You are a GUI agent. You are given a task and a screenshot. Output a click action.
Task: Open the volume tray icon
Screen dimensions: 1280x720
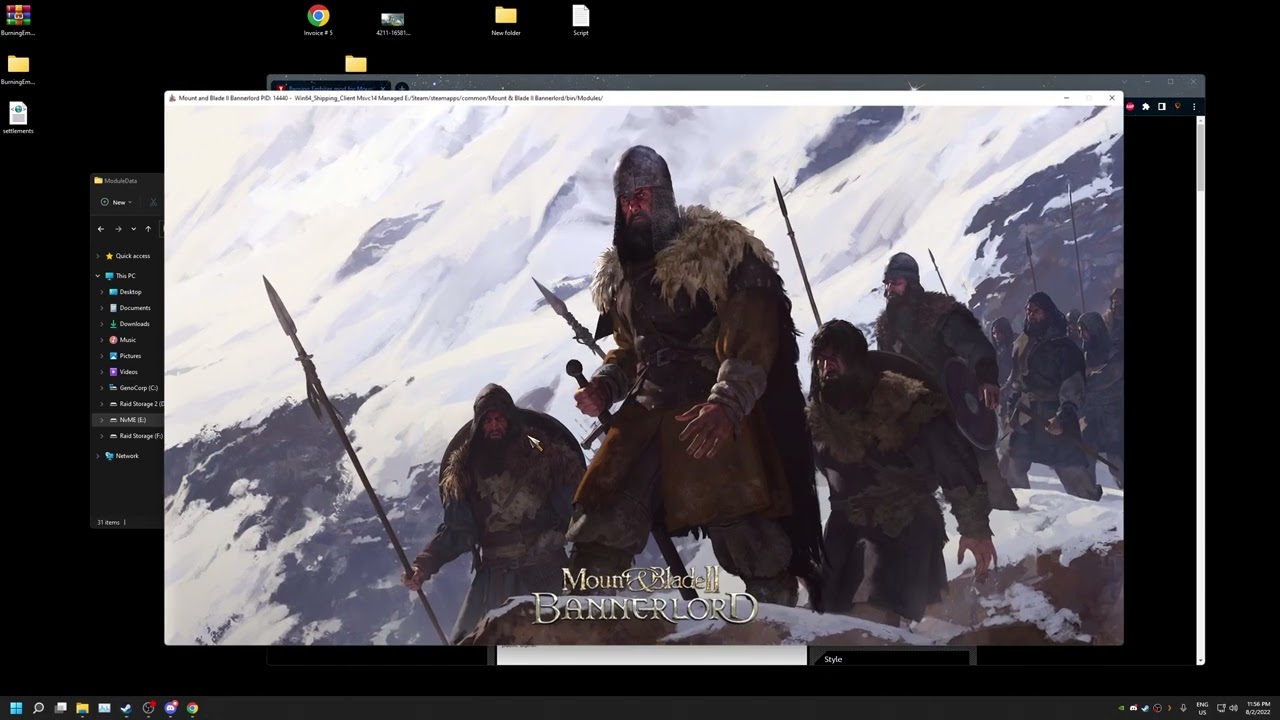point(1233,708)
